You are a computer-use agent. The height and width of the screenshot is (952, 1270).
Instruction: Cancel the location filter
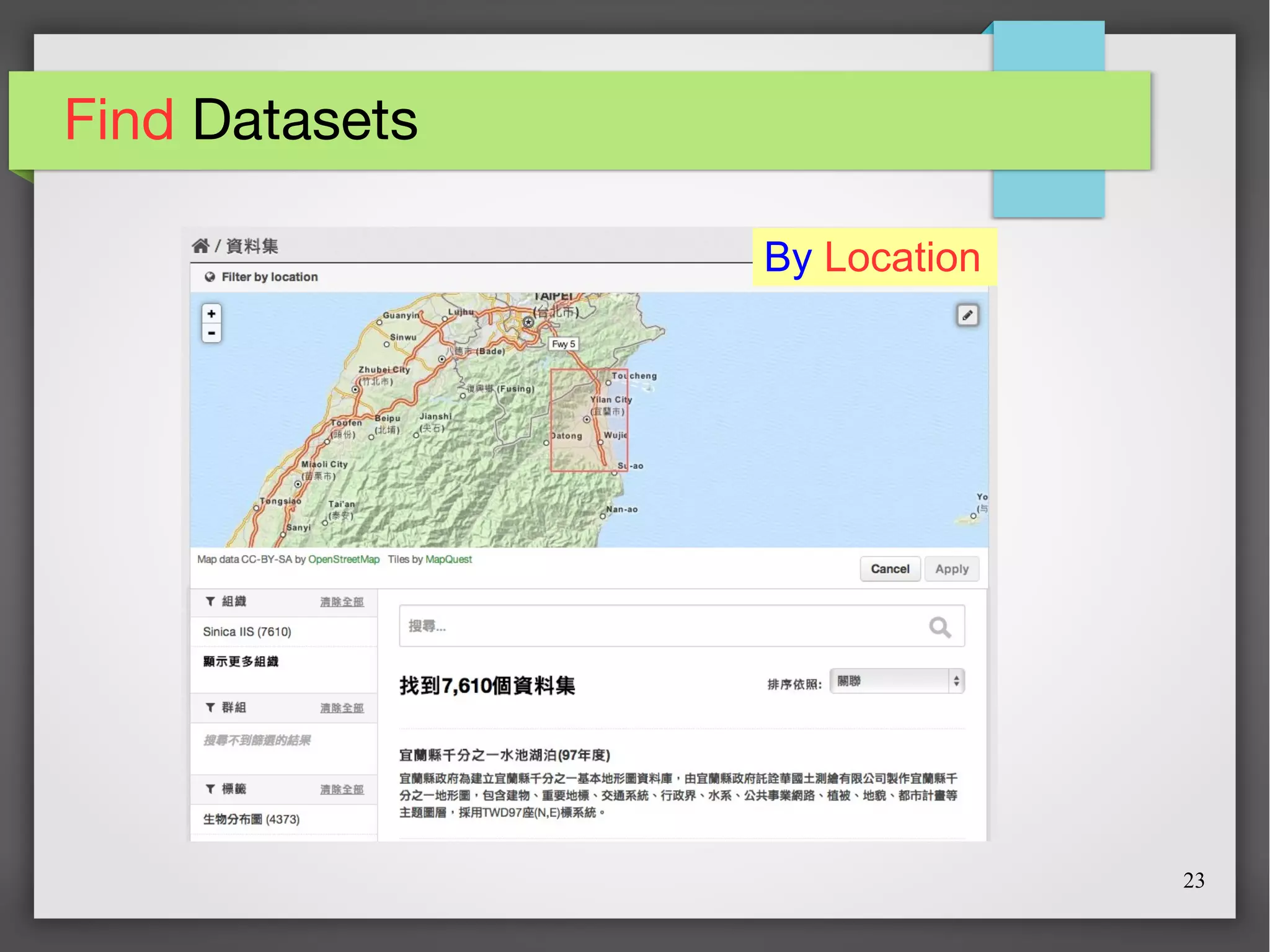[890, 569]
